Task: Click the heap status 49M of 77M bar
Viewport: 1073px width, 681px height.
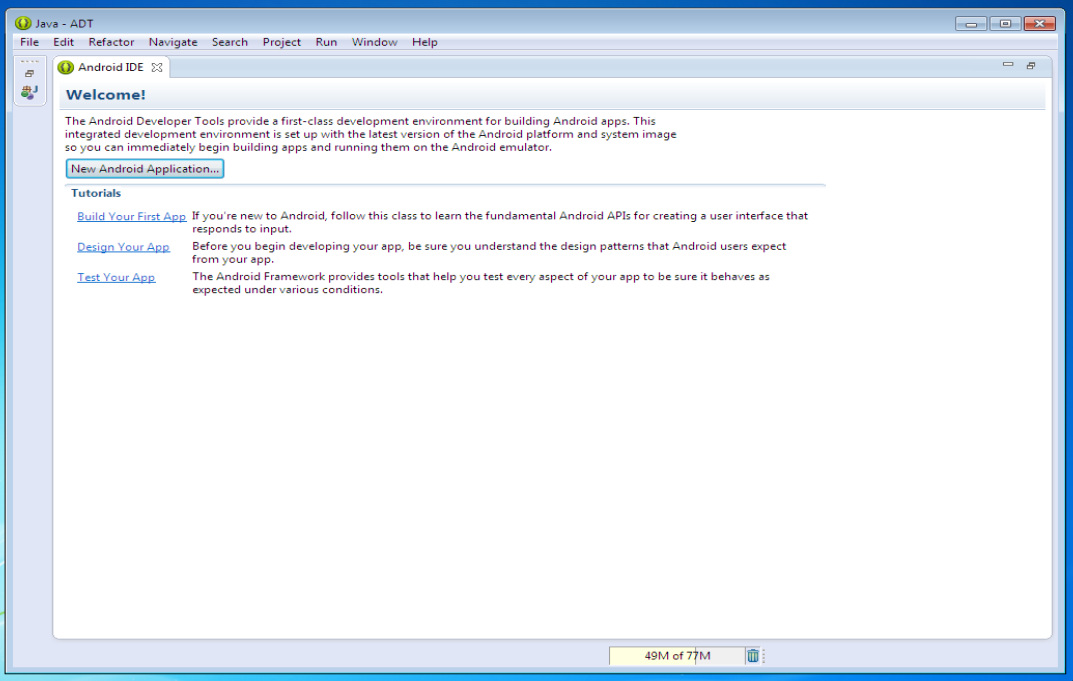Action: tap(677, 656)
